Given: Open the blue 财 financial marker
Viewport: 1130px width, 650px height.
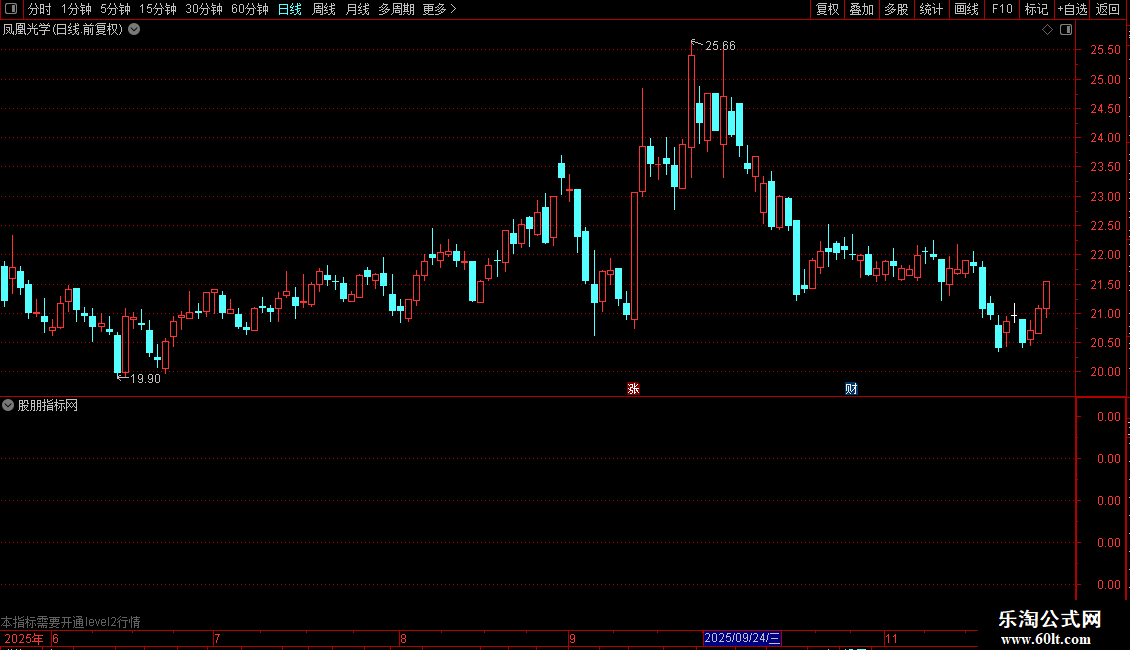Looking at the screenshot, I should pyautogui.click(x=851, y=389).
